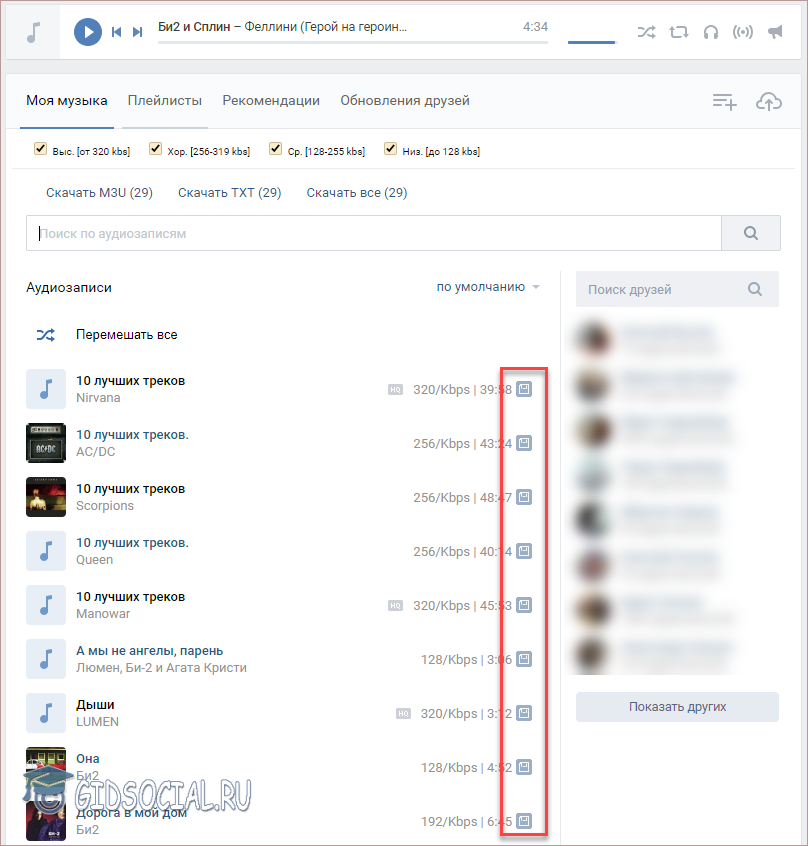The width and height of the screenshot is (808, 846).
Task: Download Nirvana track via save icon
Action: click(524, 389)
